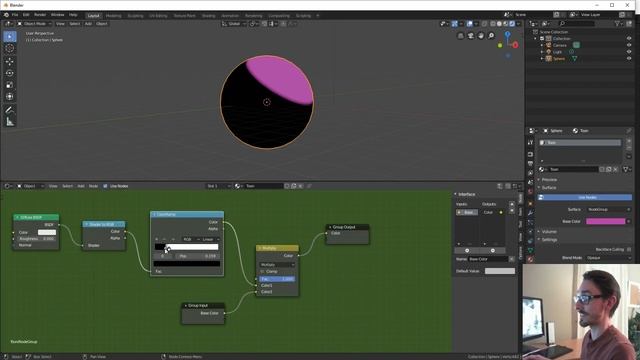Open viewport Add menu button
The height and width of the screenshot is (360, 640).
tap(88, 24)
